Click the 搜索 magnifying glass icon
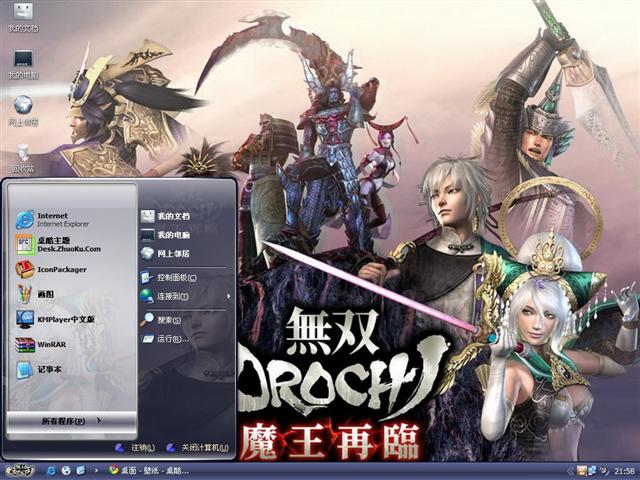The height and width of the screenshot is (480, 640). point(147,320)
